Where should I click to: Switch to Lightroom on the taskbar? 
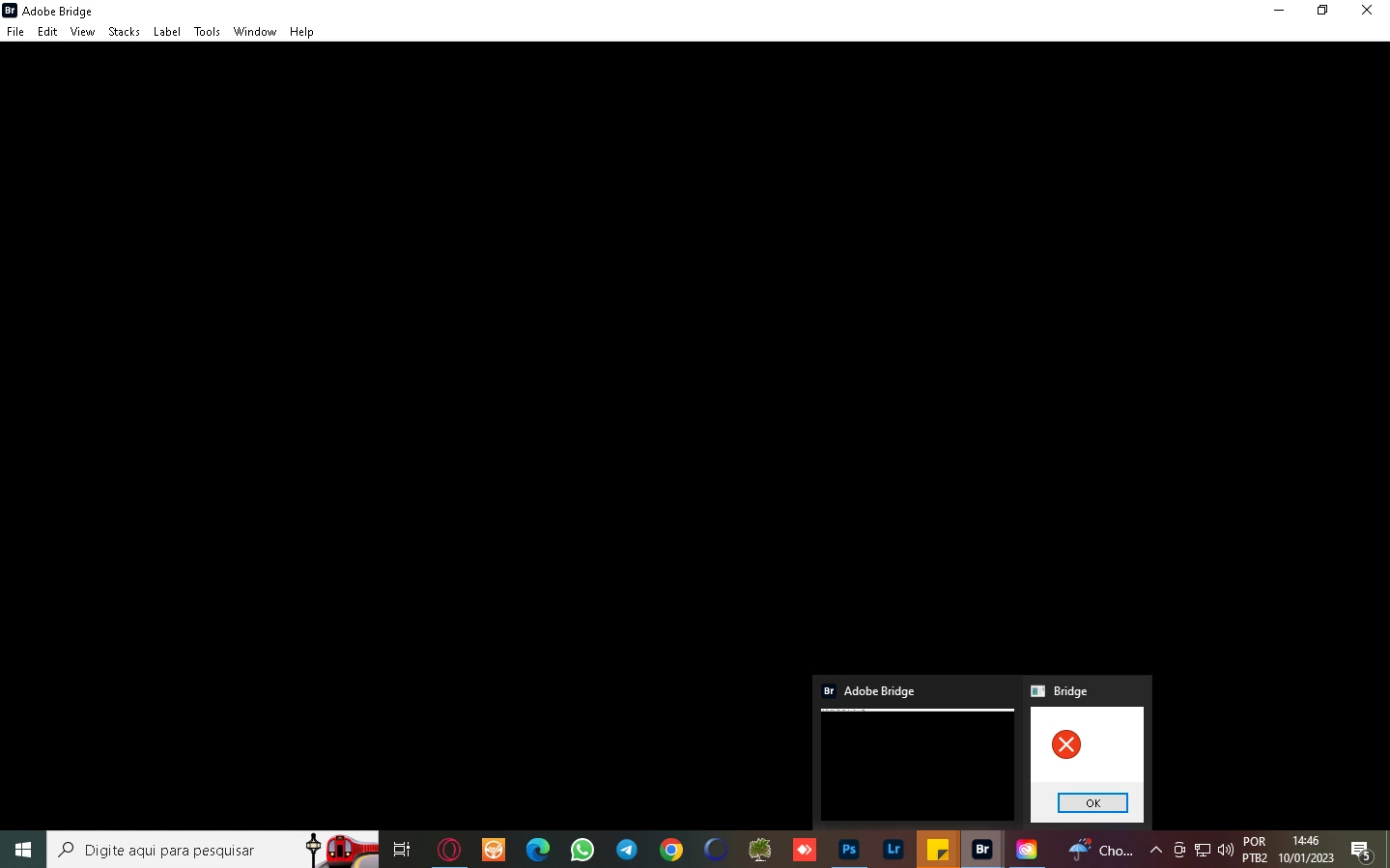tap(894, 850)
